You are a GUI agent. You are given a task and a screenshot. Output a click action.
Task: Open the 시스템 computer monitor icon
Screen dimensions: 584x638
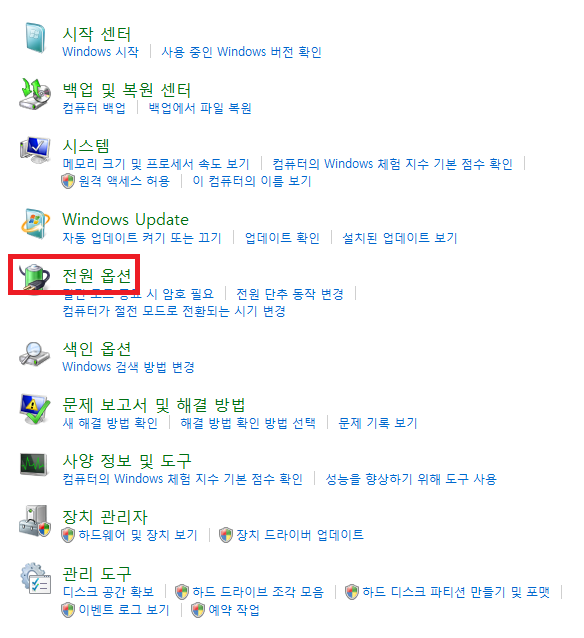pos(35,150)
